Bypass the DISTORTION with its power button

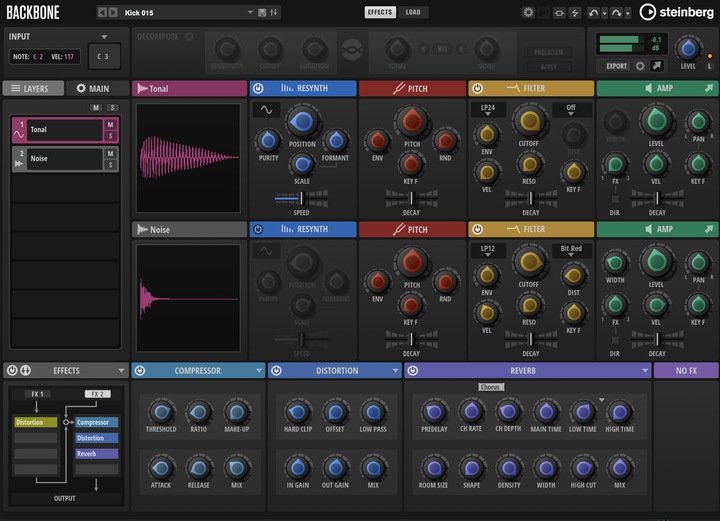(x=276, y=370)
